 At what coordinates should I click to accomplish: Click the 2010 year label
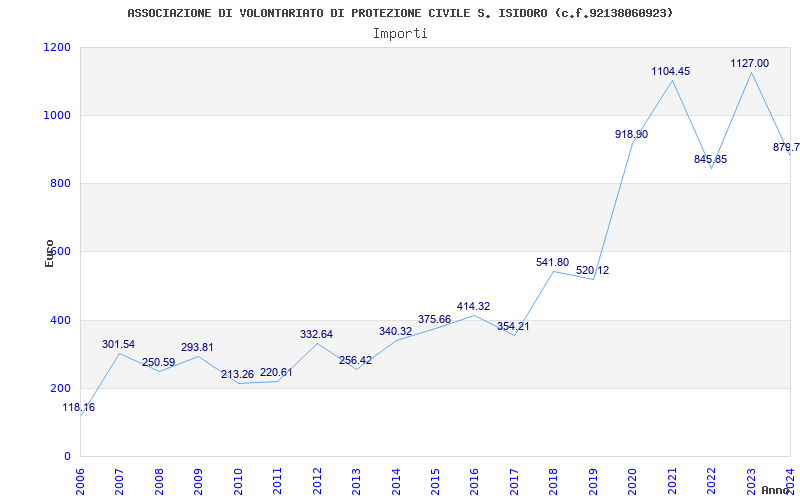238,482
